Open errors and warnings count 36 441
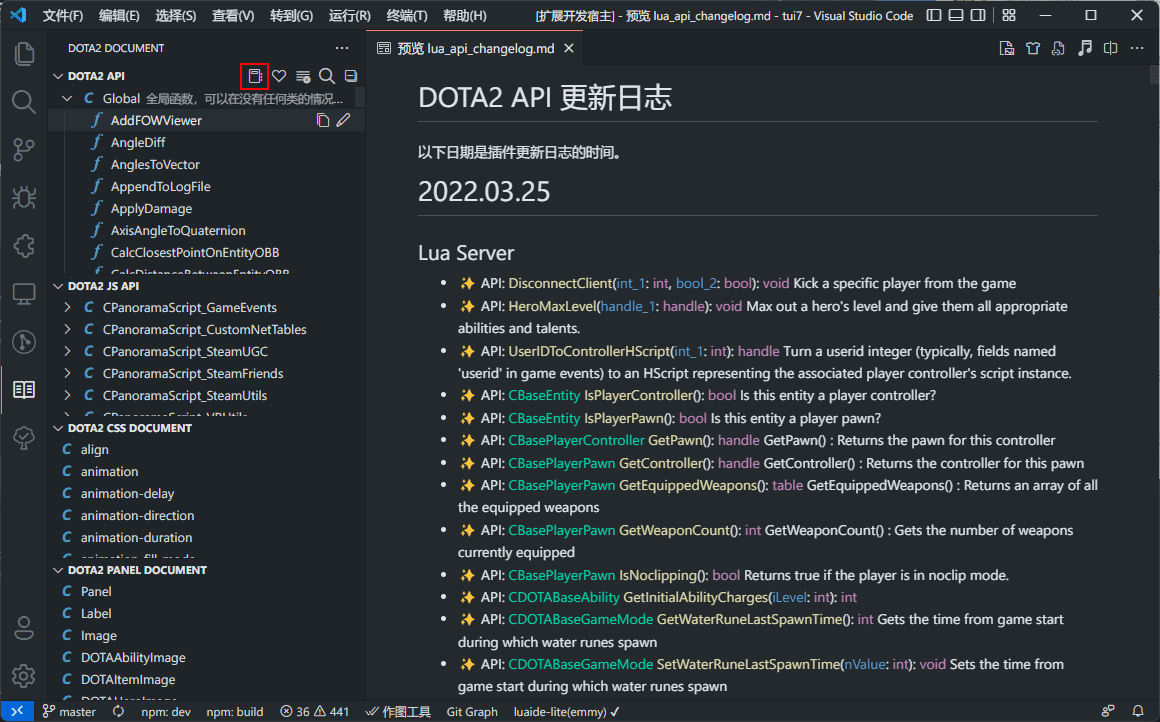 coord(314,712)
